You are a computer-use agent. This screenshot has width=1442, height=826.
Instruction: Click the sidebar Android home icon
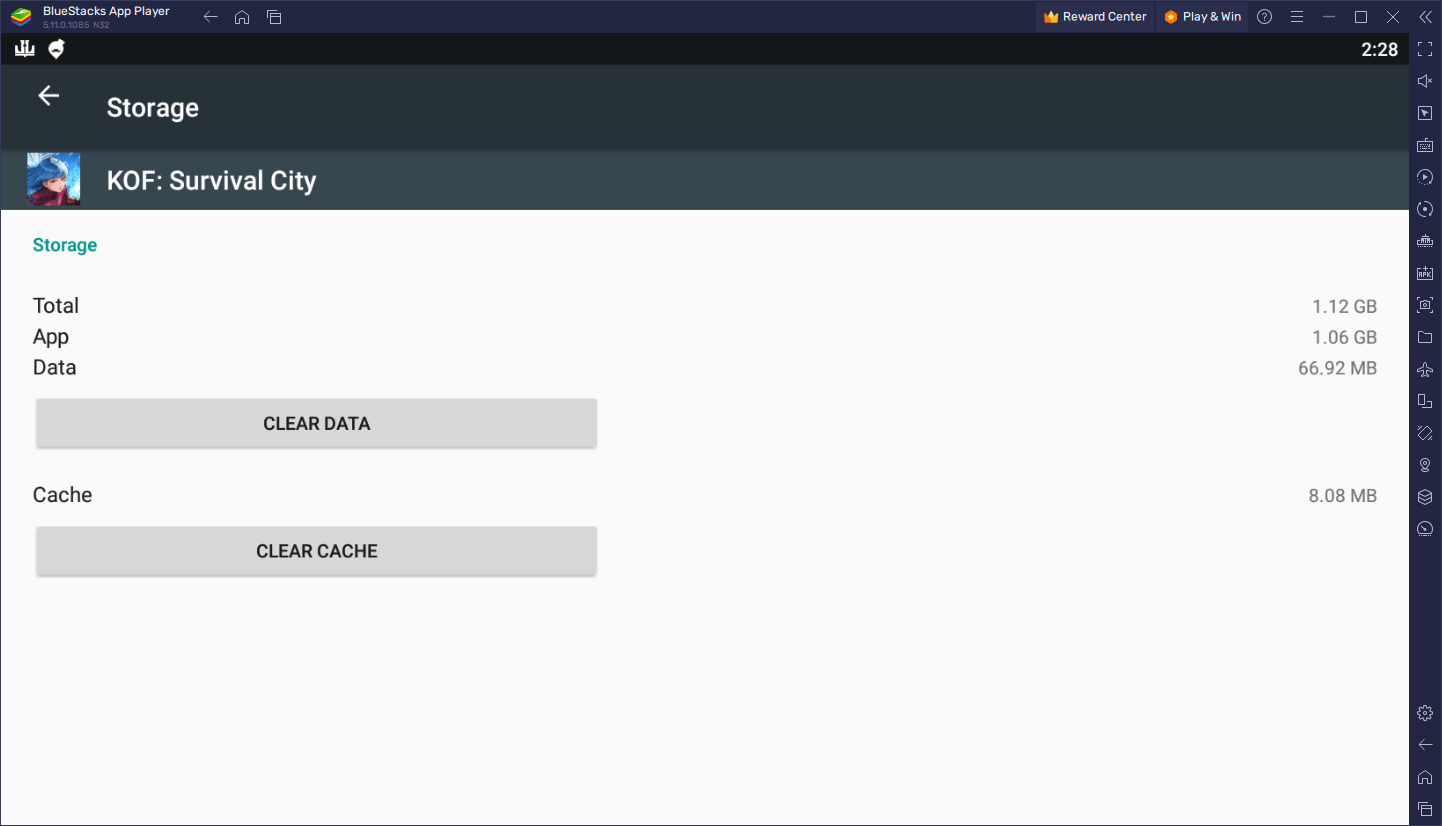click(x=1425, y=777)
